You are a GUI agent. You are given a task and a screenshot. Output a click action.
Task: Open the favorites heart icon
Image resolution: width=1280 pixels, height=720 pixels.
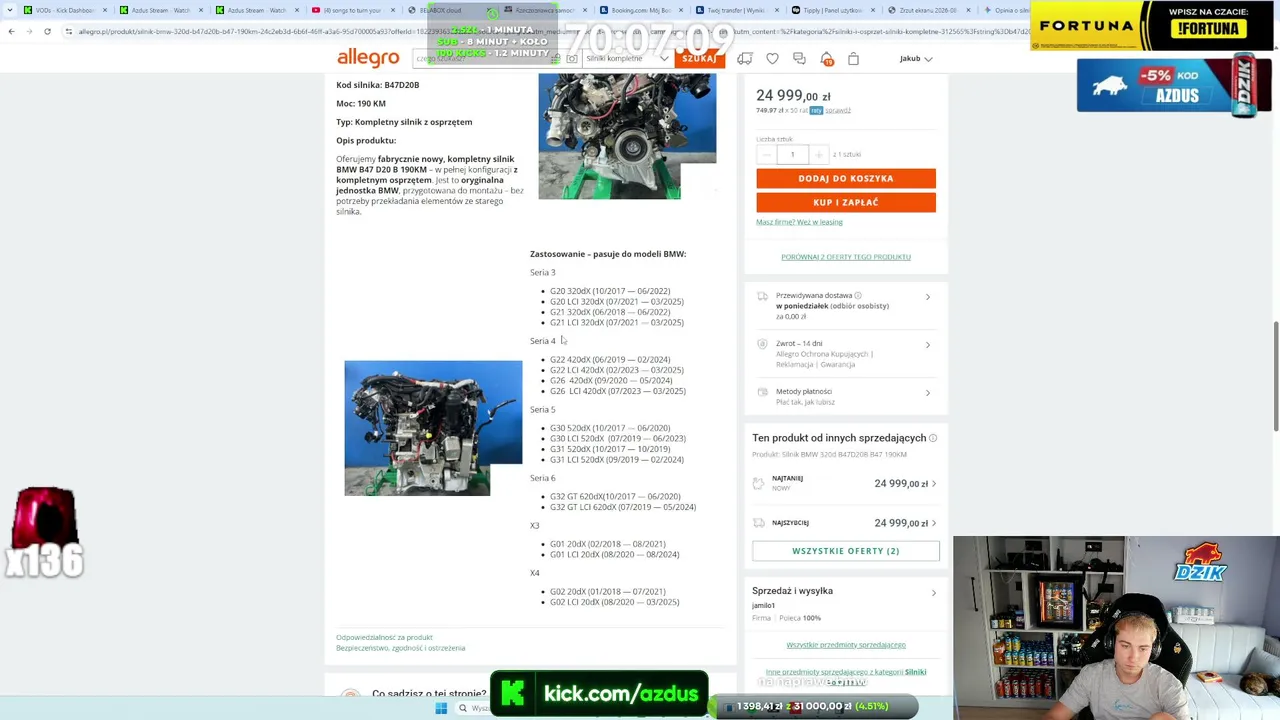pos(772,59)
